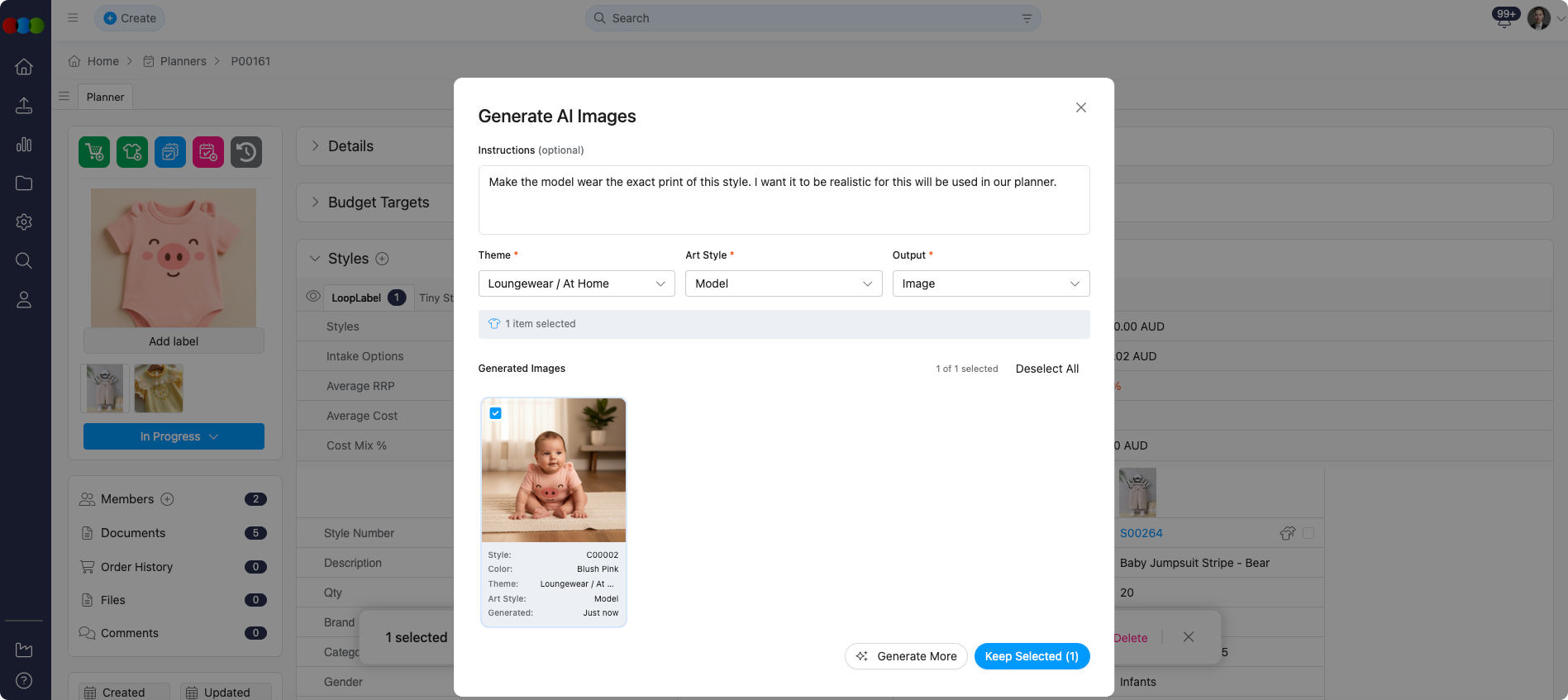Screen dimensions: 1568x700
Task: Go to Home breadcrumb link
Action: (93, 61)
